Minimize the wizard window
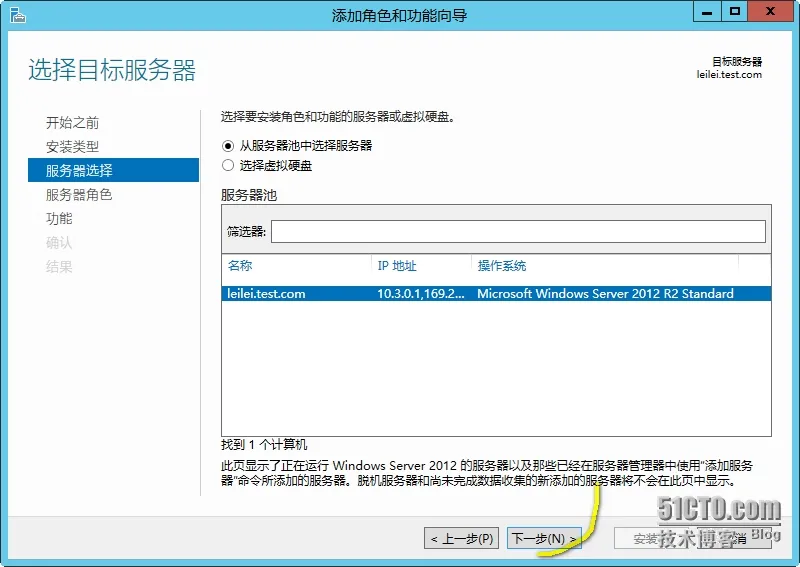This screenshot has width=800, height=567. point(707,11)
